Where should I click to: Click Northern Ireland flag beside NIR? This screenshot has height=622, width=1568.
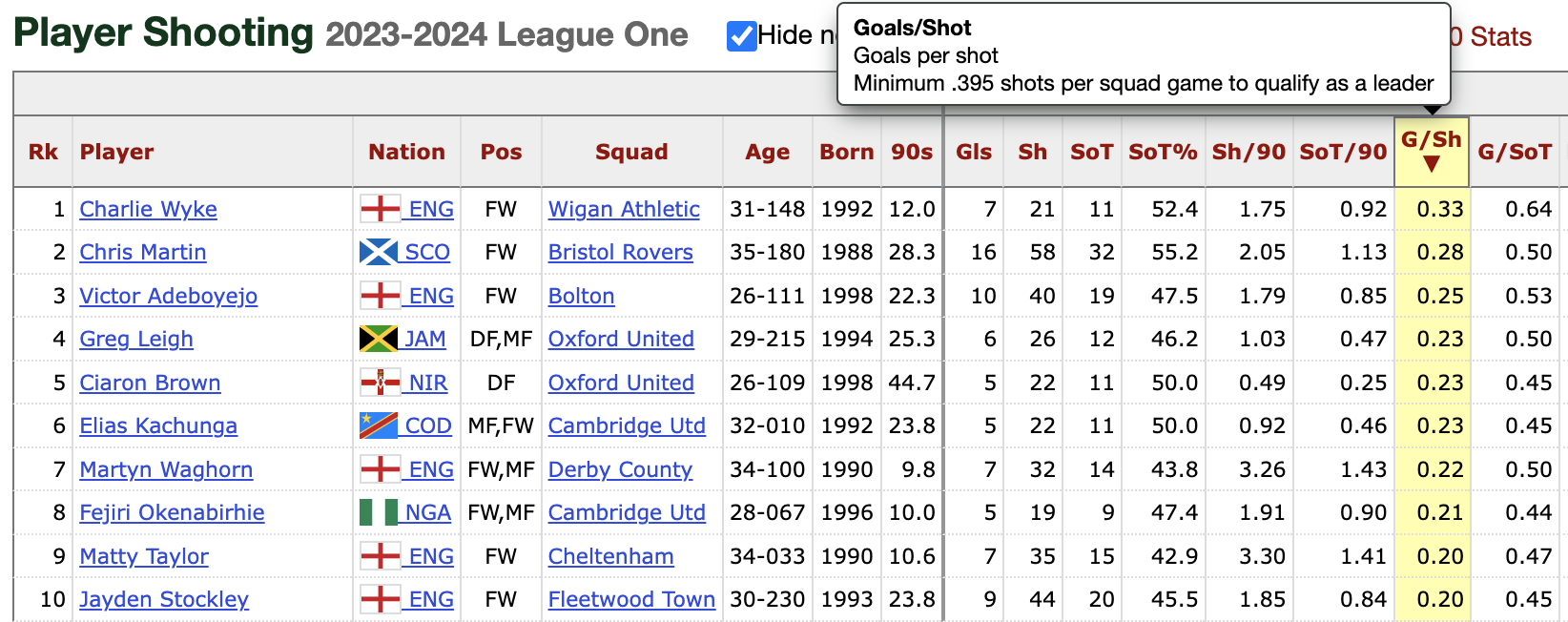click(380, 383)
